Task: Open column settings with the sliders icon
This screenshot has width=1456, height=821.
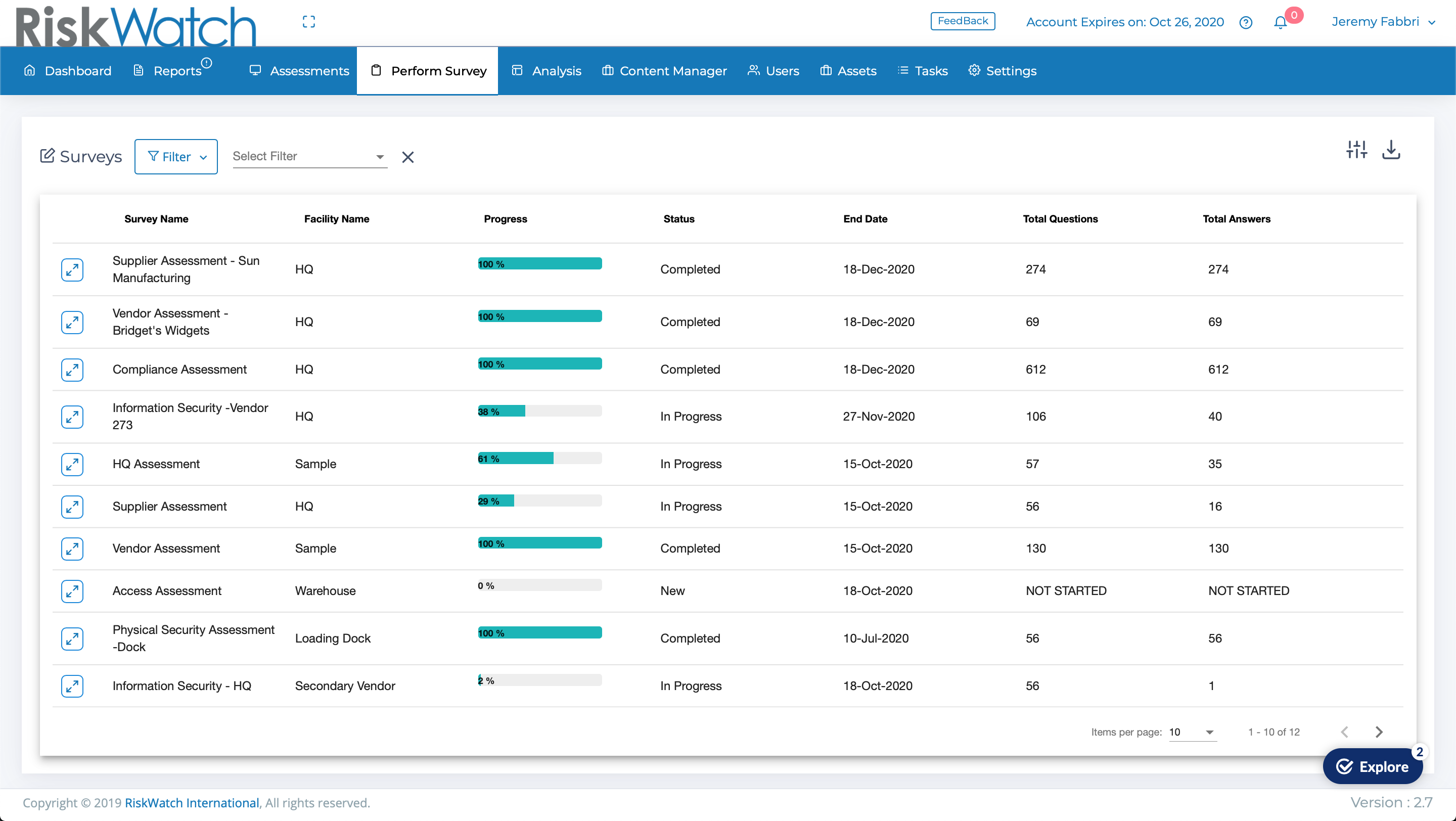Action: pyautogui.click(x=1356, y=149)
